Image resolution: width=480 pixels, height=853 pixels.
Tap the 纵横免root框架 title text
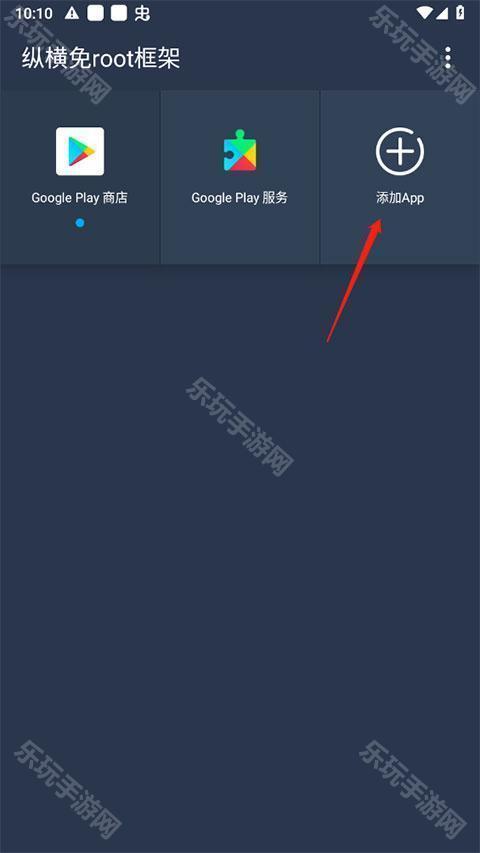coord(101,58)
